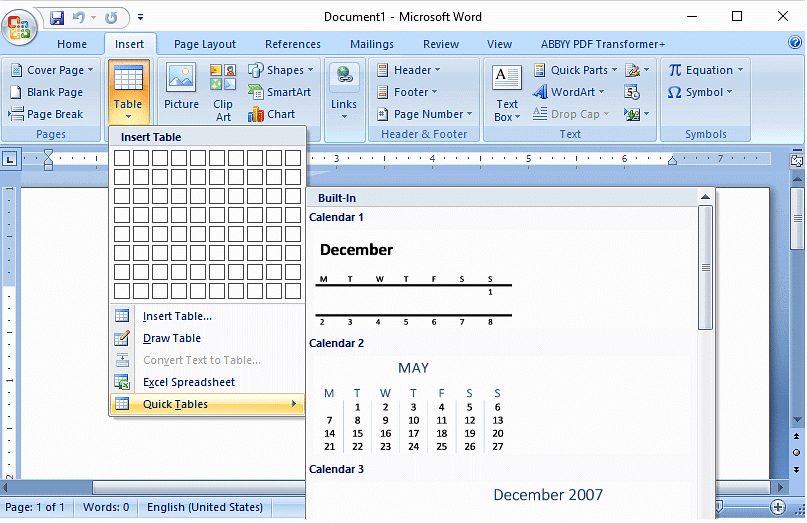Insert a Chart
This screenshot has height=523, width=807.
[271, 114]
